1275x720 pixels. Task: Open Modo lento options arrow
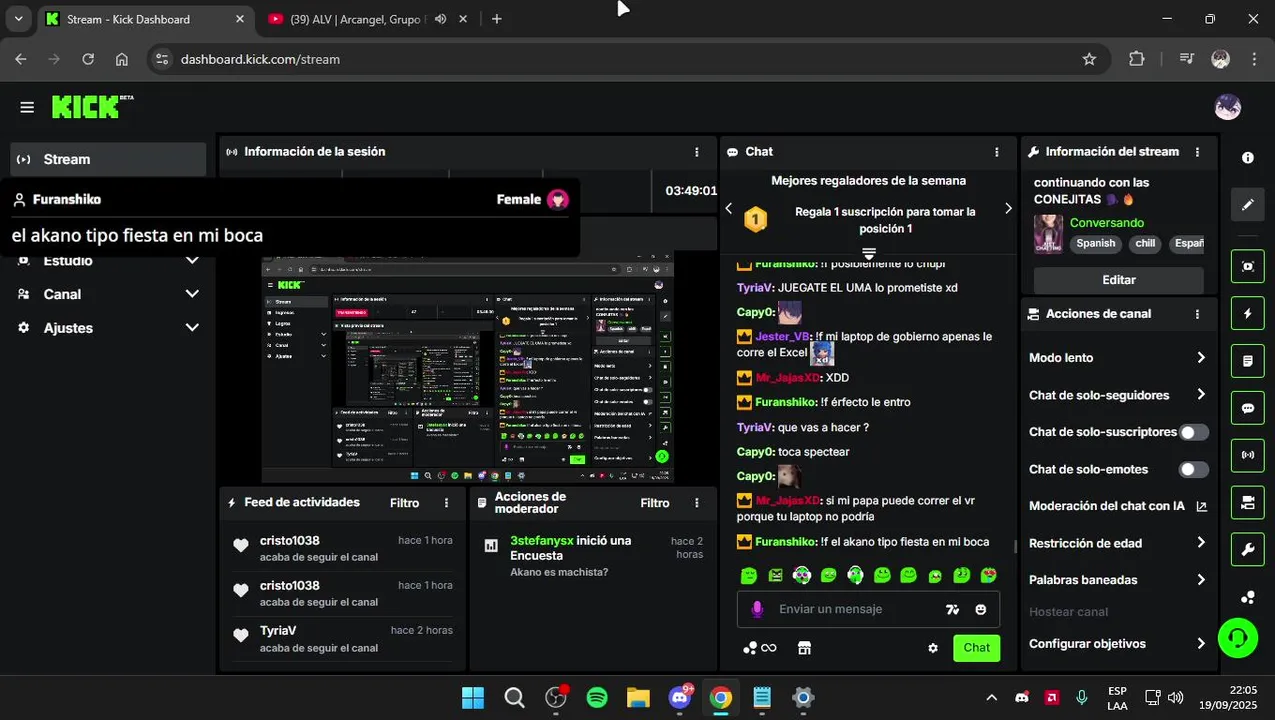(1201, 358)
